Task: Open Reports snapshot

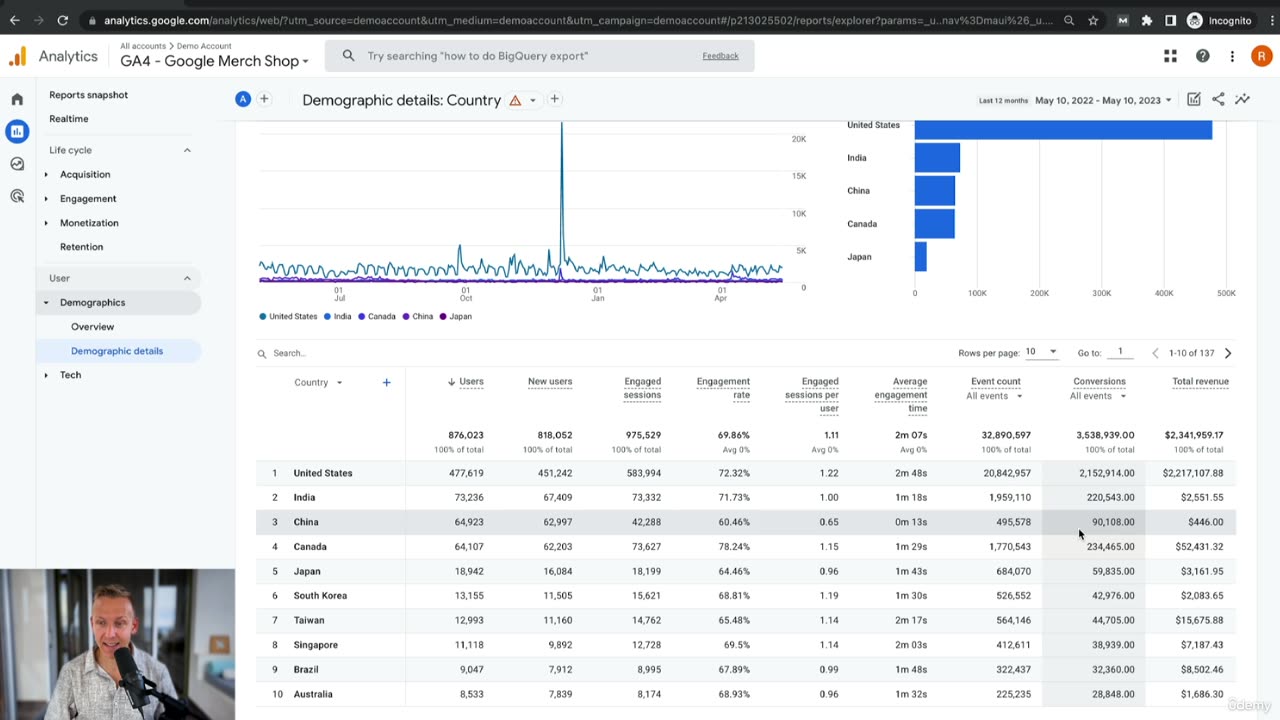Action: coord(89,95)
